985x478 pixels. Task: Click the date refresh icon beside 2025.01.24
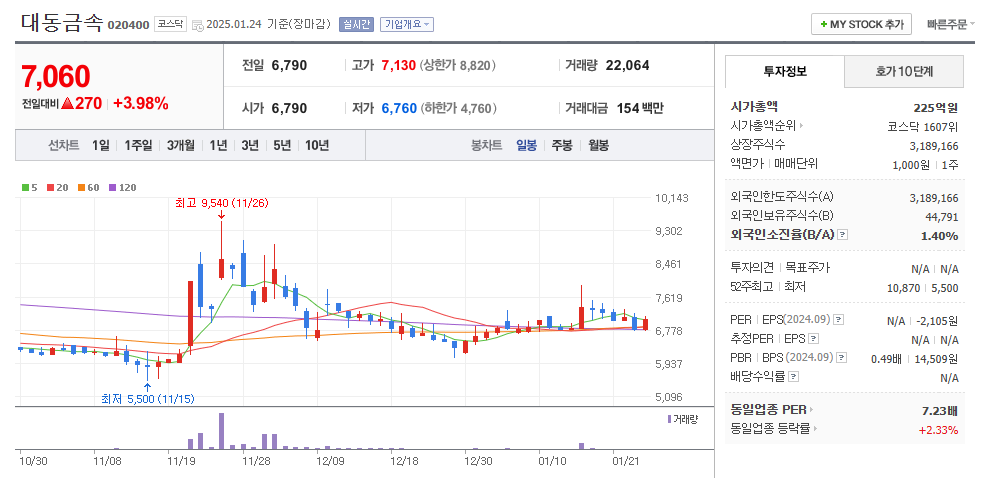[x=197, y=25]
